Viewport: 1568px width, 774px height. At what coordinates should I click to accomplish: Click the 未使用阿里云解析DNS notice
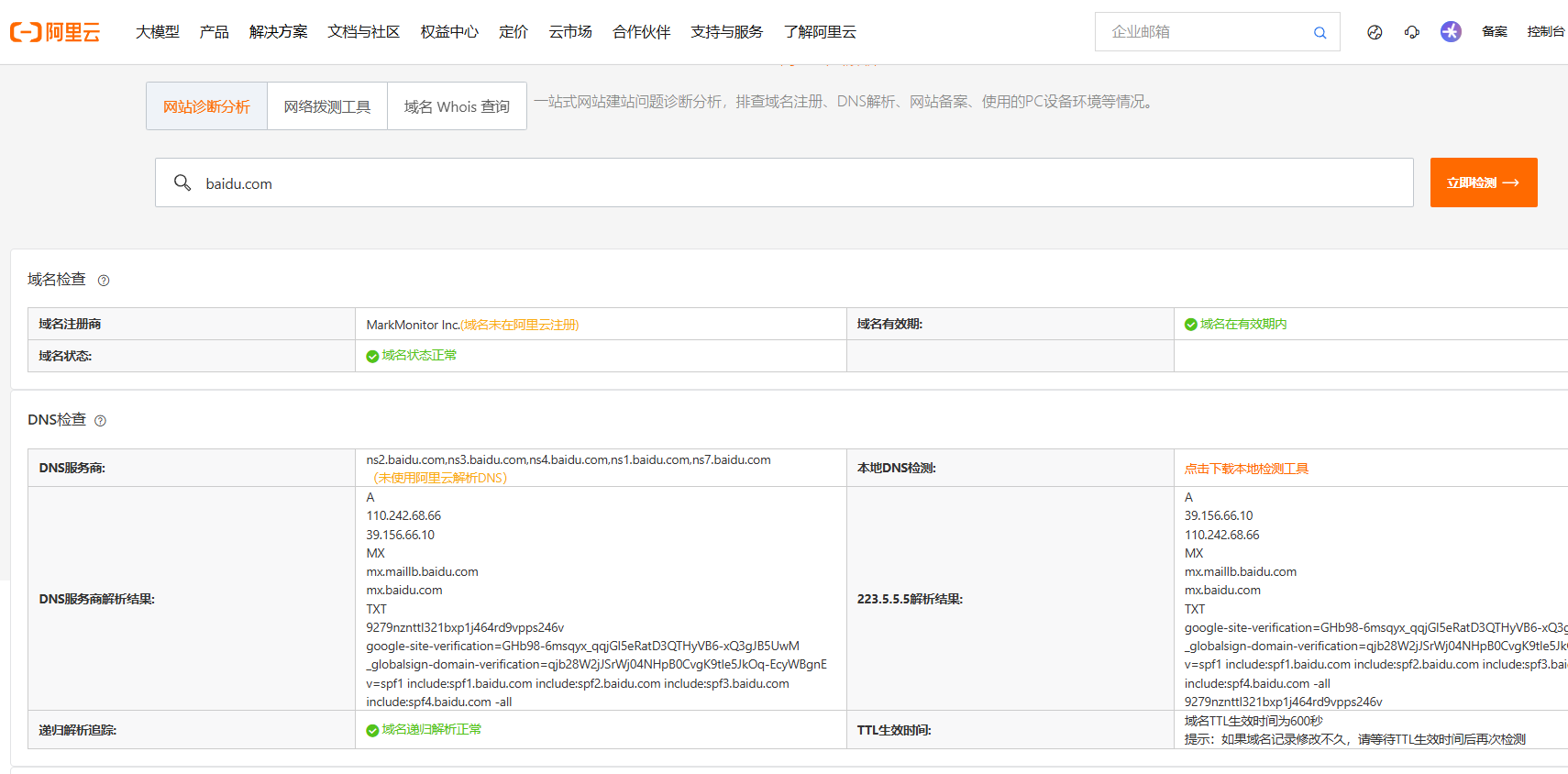[x=440, y=478]
